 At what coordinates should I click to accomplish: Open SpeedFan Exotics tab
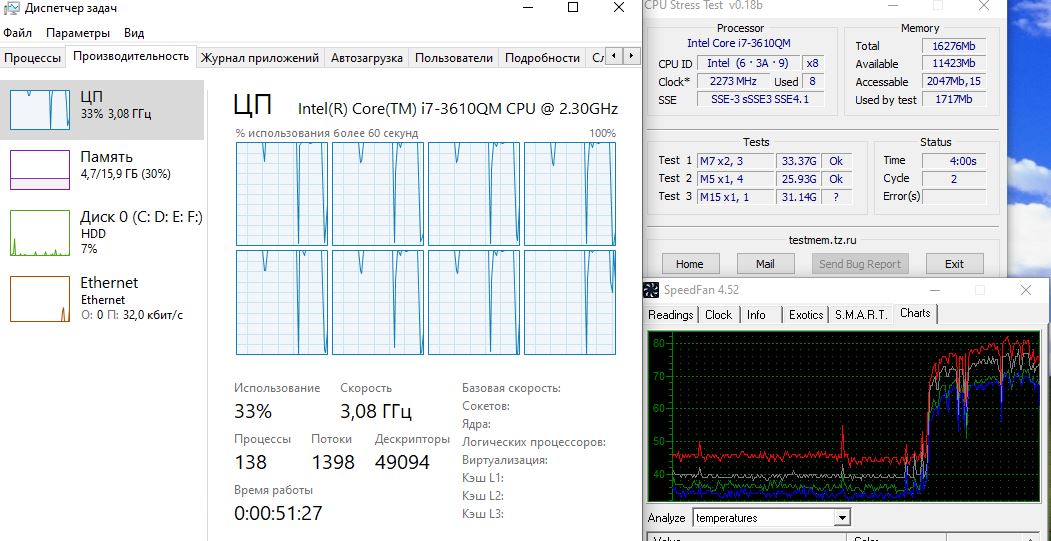[x=806, y=315]
